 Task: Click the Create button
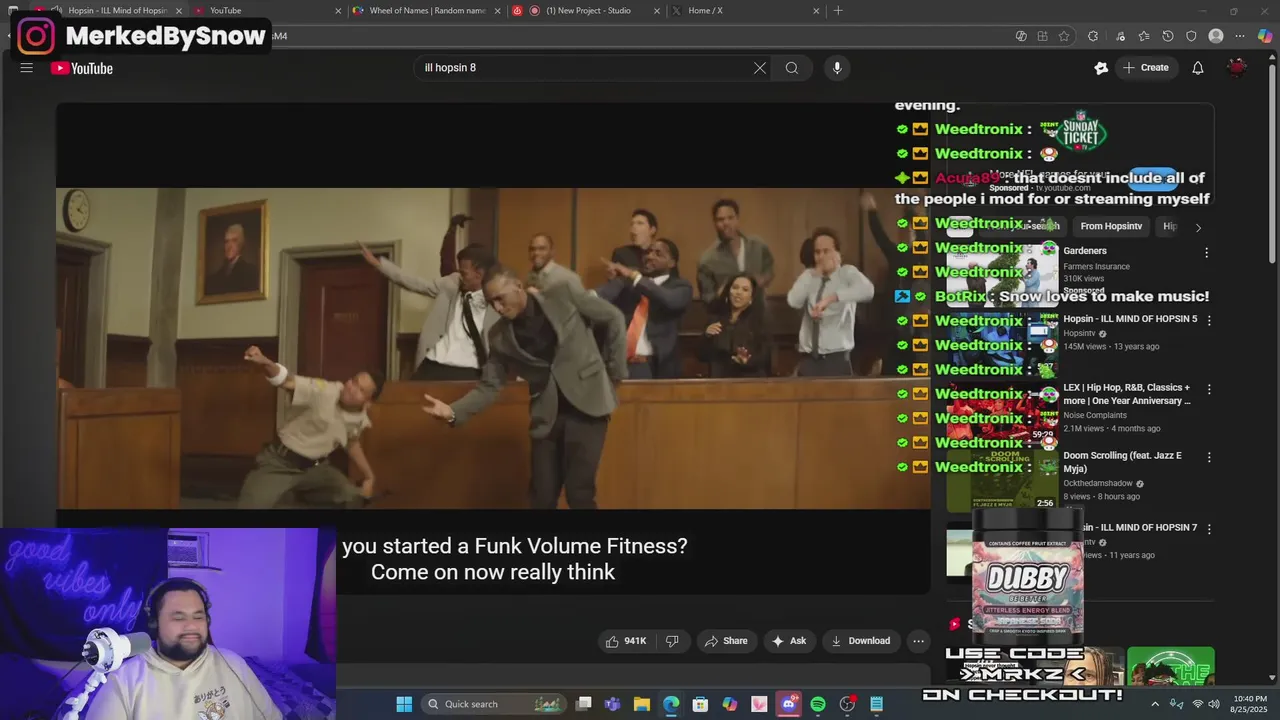[x=1145, y=68]
